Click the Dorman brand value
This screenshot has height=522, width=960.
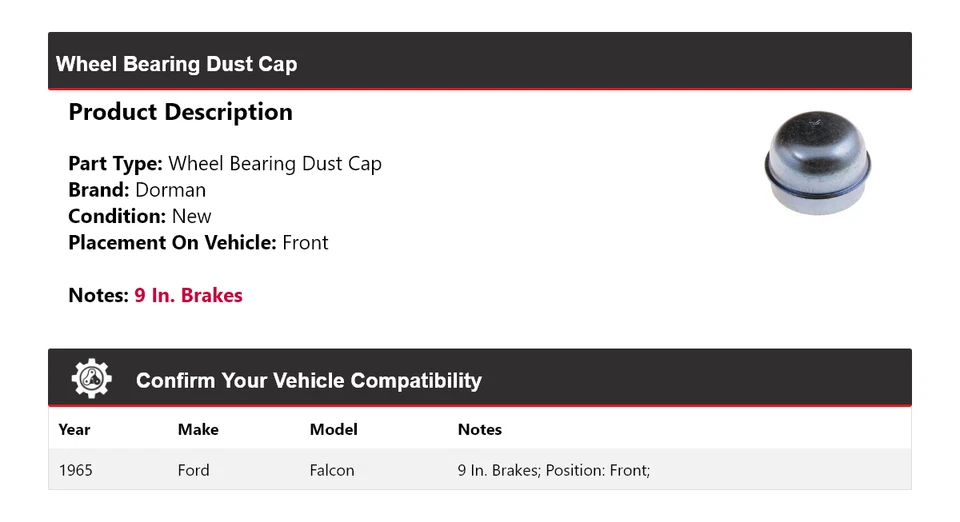coord(170,190)
